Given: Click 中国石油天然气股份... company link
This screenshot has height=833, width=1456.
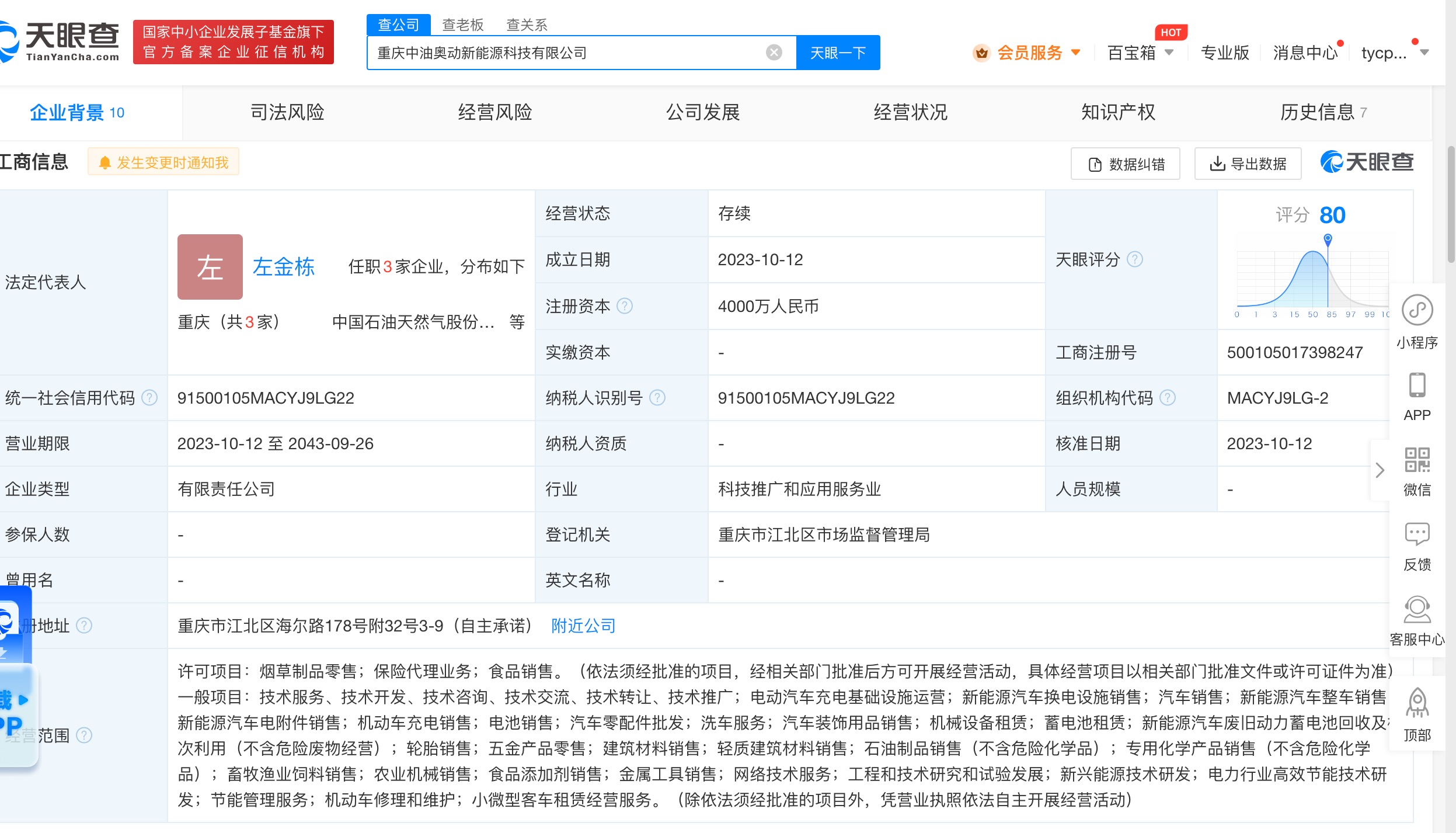Looking at the screenshot, I should [413, 322].
